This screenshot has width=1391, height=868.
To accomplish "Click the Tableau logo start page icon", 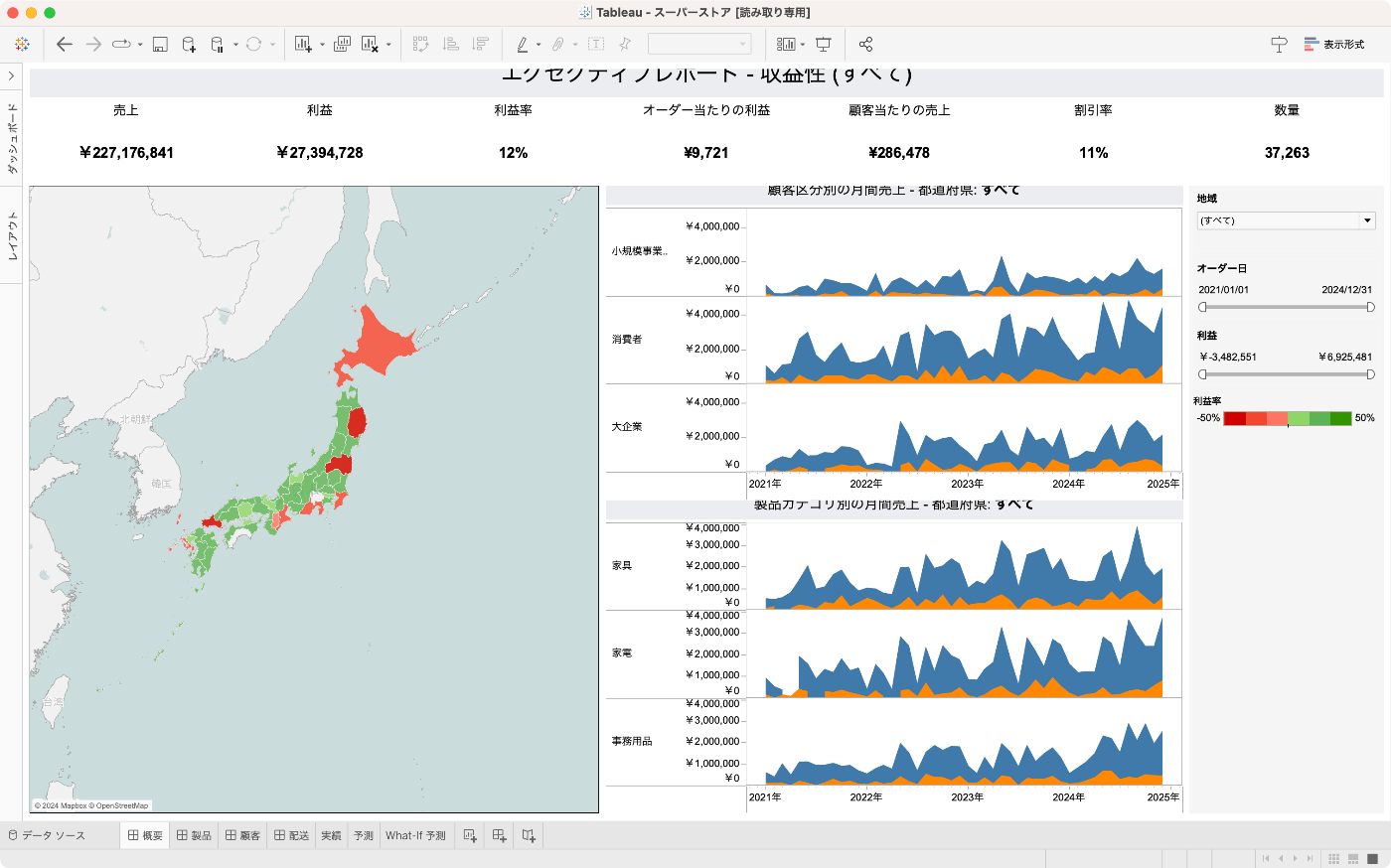I will click(x=22, y=44).
